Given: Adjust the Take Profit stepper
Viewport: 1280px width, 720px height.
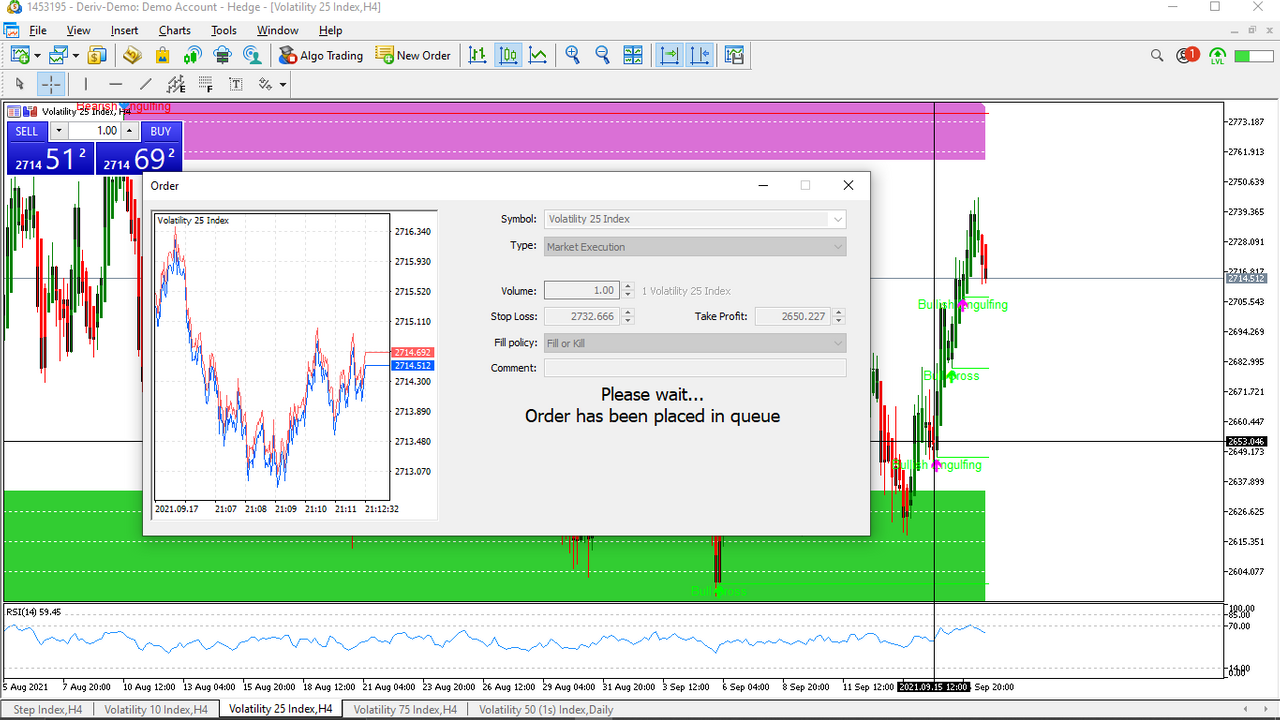Looking at the screenshot, I should pos(839,317).
